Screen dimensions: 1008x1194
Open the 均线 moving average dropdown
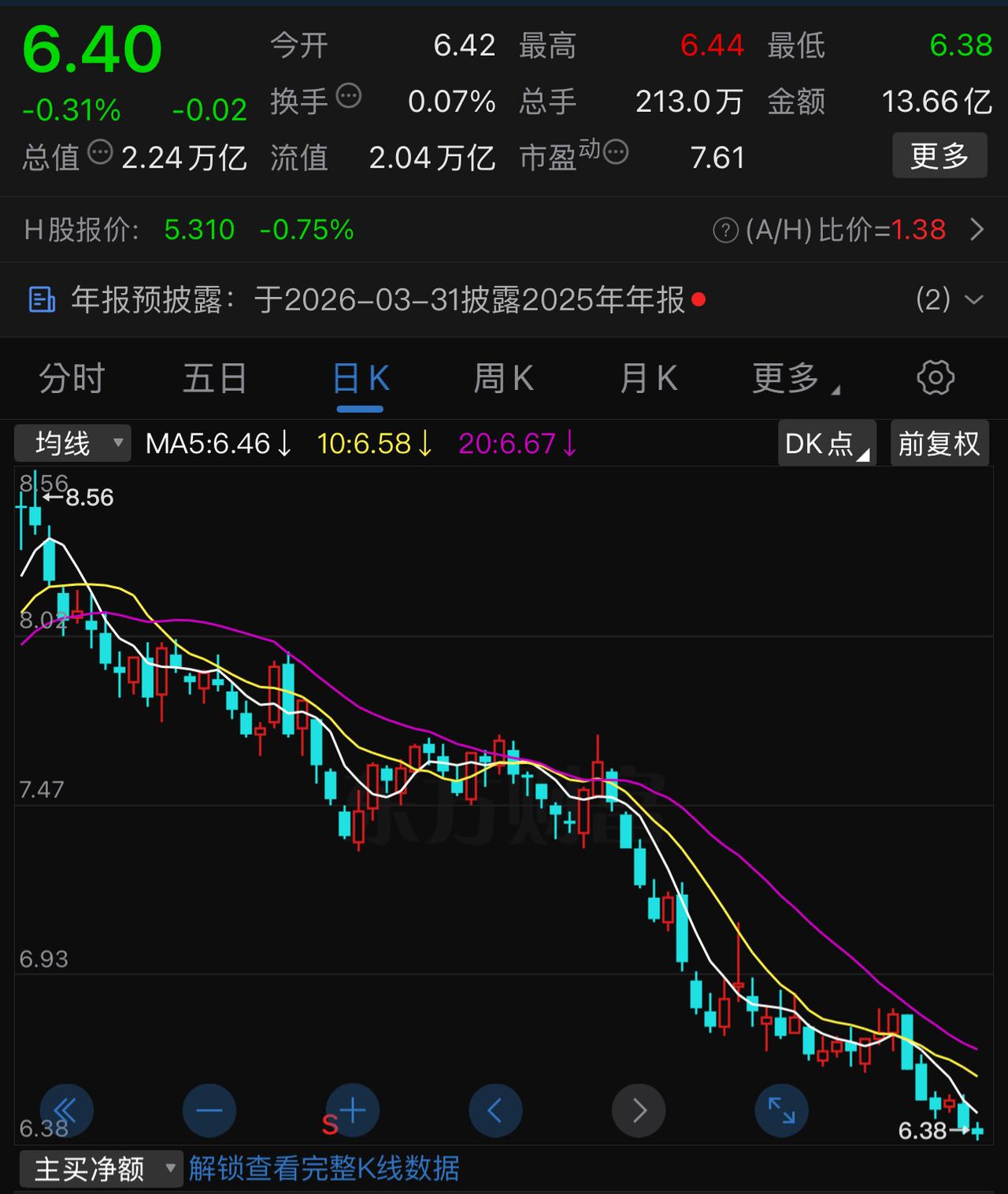click(x=72, y=443)
